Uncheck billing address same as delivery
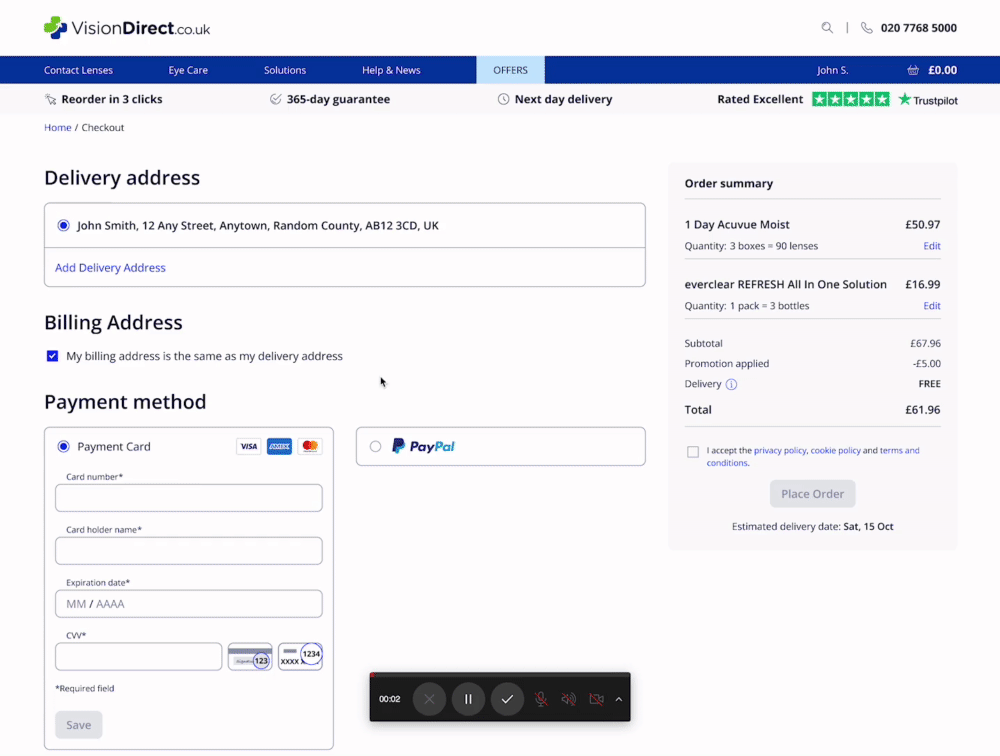Image resolution: width=1000 pixels, height=756 pixels. point(52,356)
